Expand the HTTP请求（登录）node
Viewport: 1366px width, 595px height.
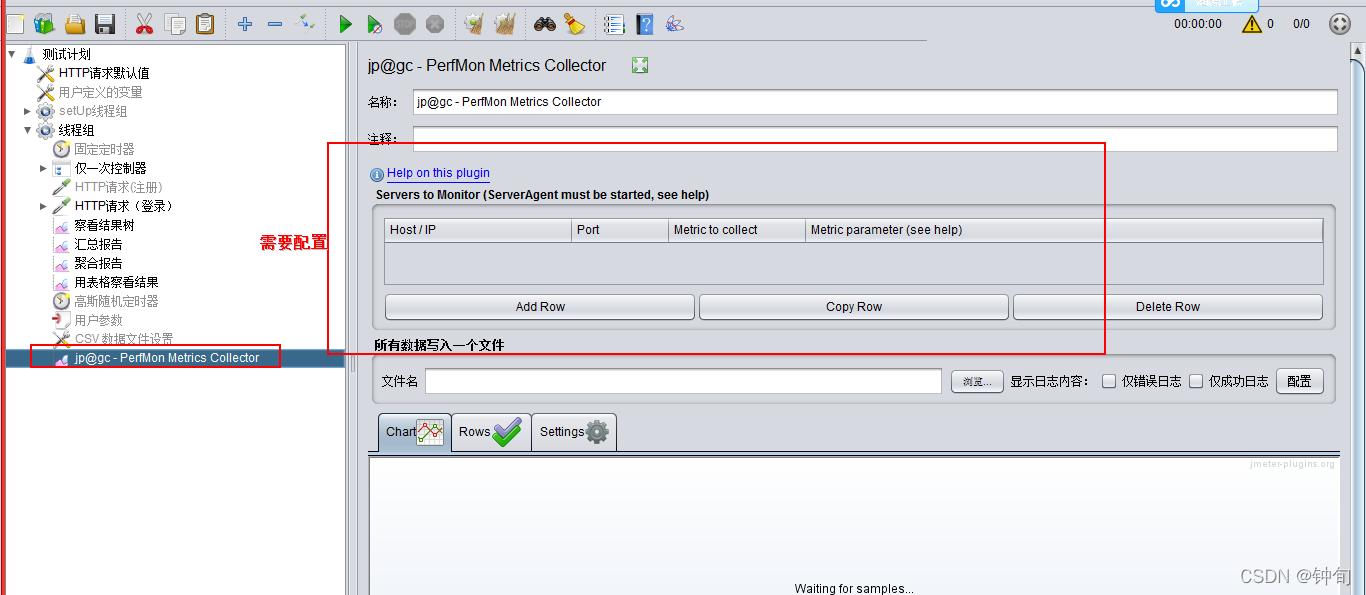coord(43,206)
